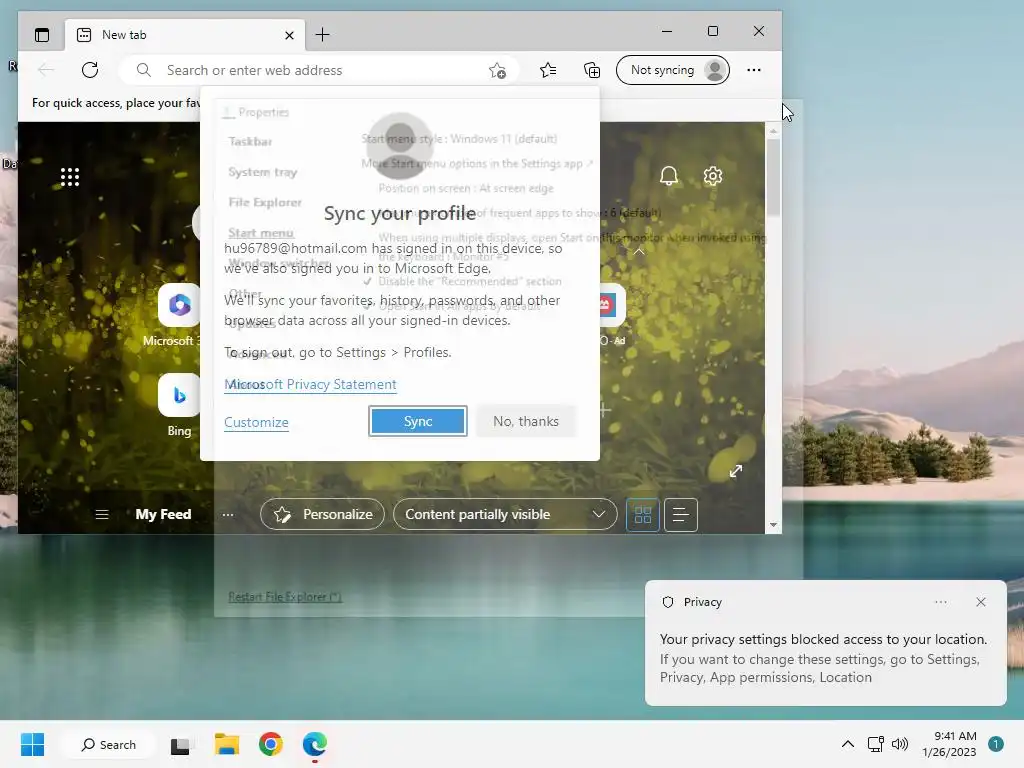Image resolution: width=1024 pixels, height=768 pixels.
Task: Show hidden system tray icons chevron
Action: tap(847, 744)
